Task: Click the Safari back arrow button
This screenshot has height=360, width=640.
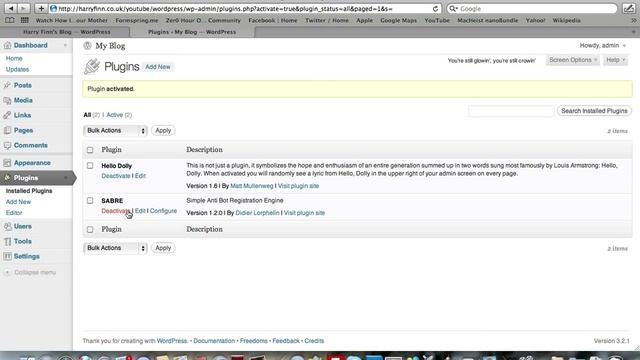Action: point(11,8)
